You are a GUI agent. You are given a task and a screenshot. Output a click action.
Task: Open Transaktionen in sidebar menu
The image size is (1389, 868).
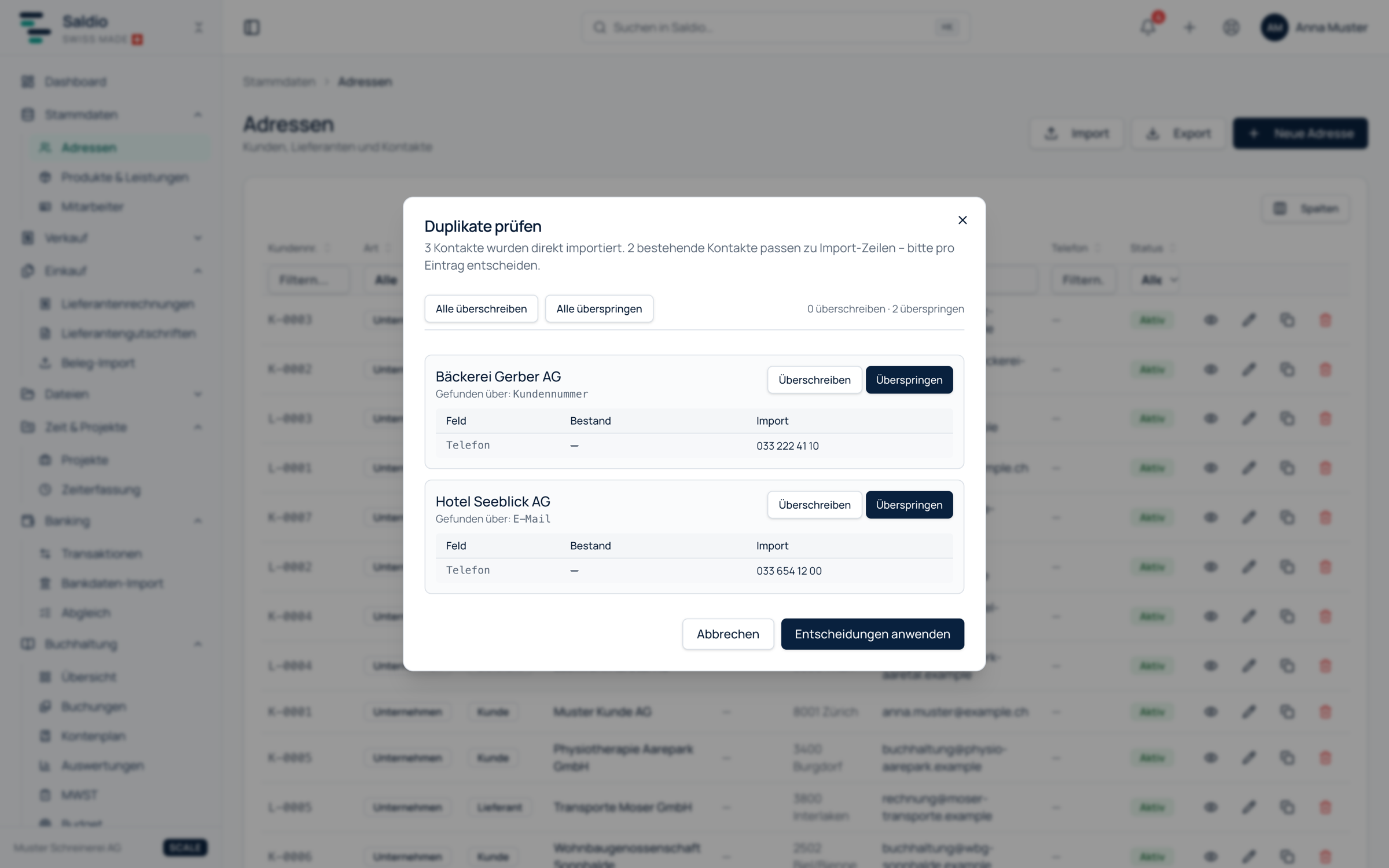tap(101, 554)
